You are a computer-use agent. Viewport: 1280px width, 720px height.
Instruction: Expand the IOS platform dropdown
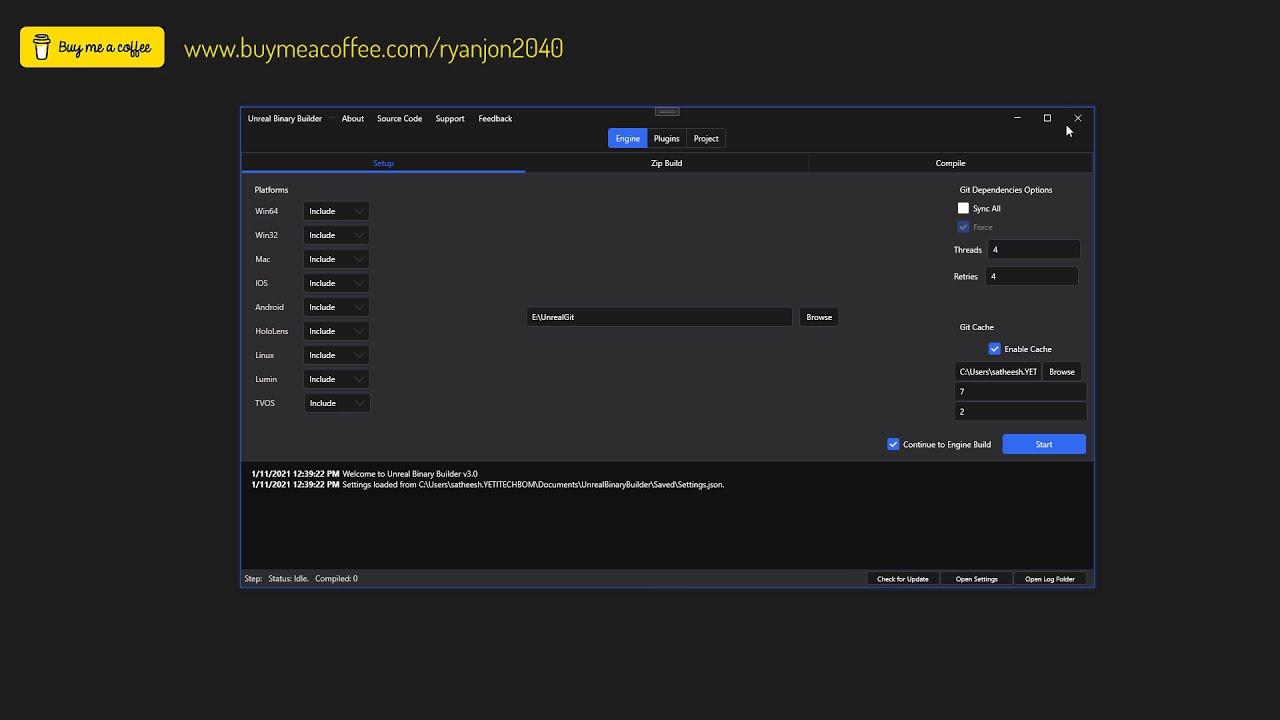coord(337,283)
